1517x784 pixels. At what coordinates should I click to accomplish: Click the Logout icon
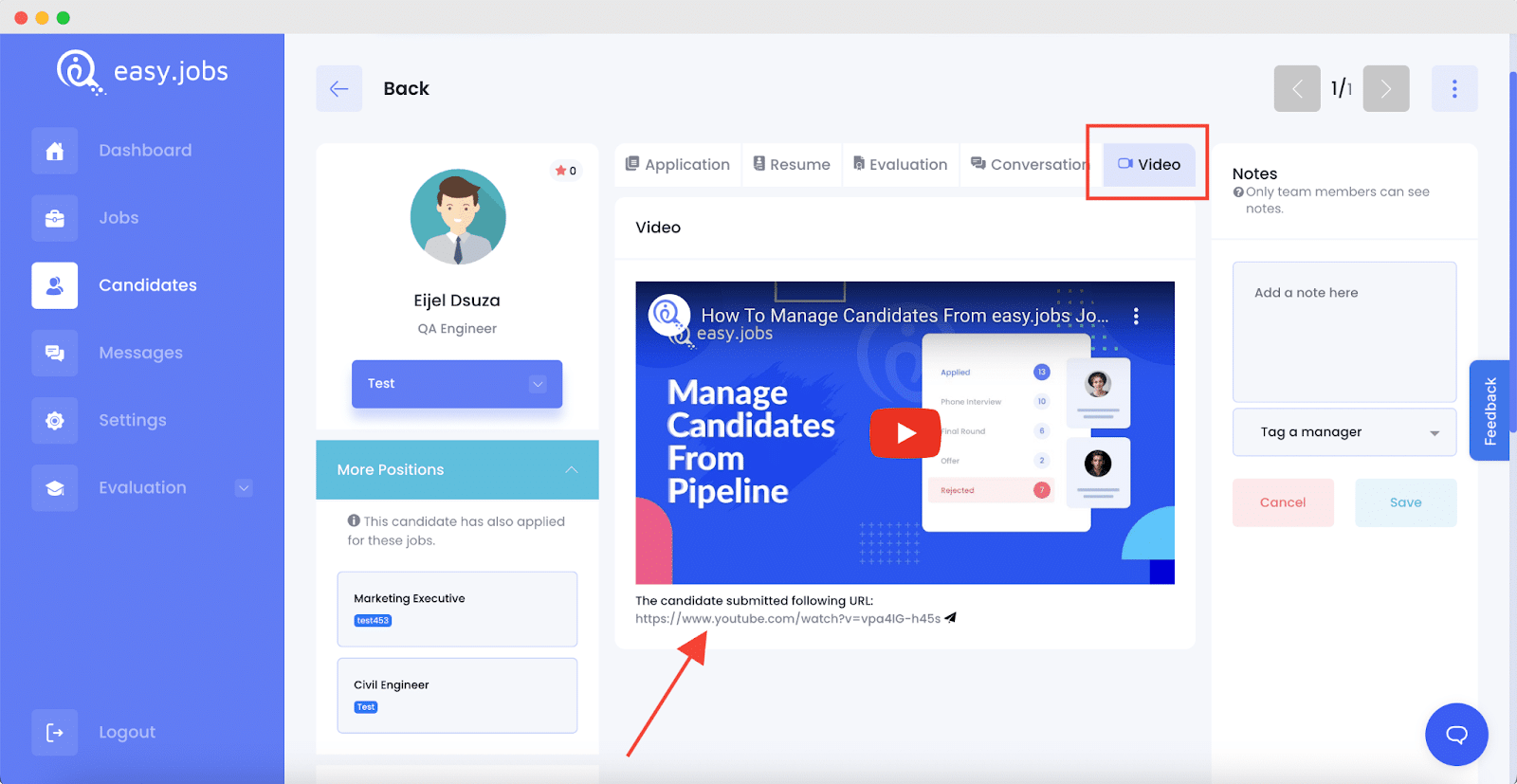point(55,732)
